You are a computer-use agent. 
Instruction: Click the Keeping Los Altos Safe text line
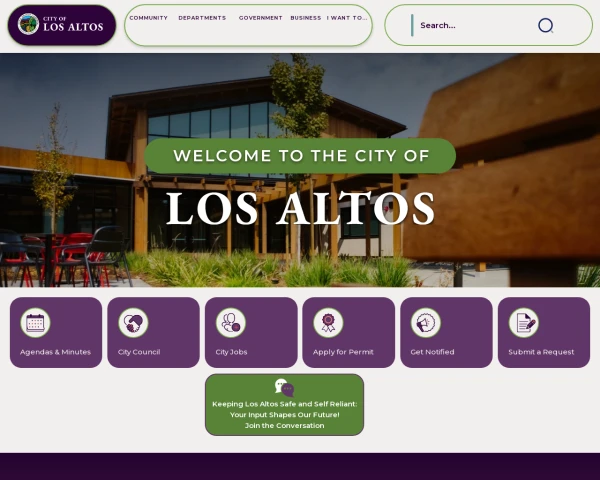284,404
